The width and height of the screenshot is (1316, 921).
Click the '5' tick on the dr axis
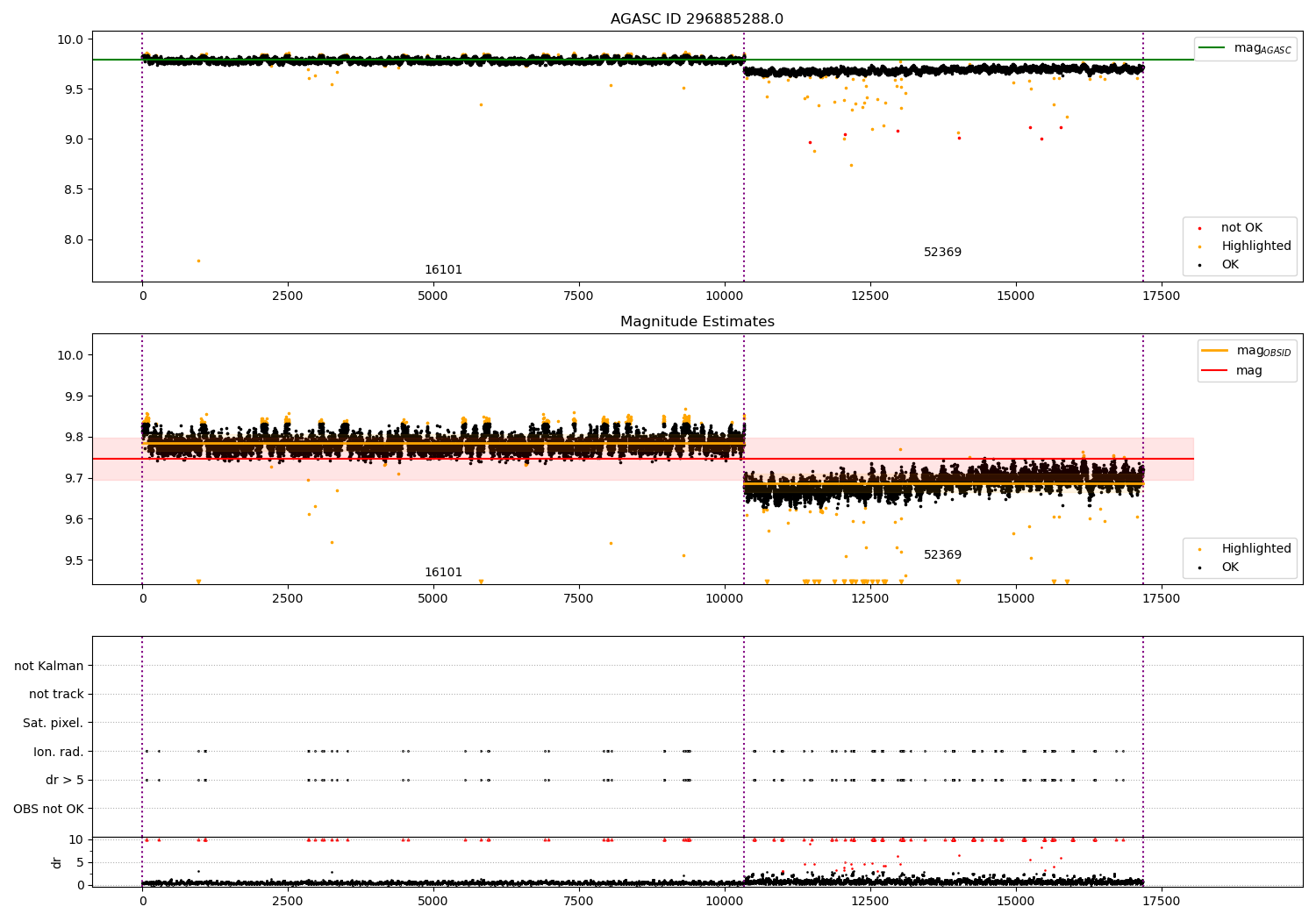pos(79,862)
